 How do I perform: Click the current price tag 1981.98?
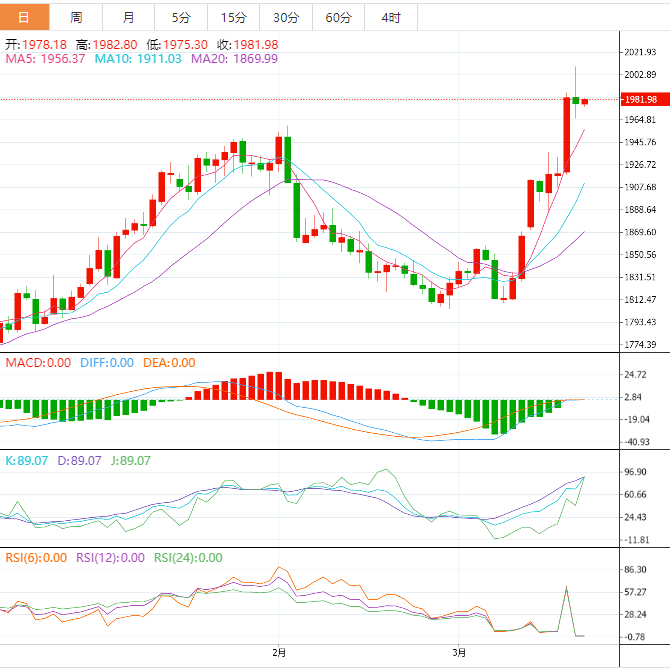pyautogui.click(x=639, y=100)
